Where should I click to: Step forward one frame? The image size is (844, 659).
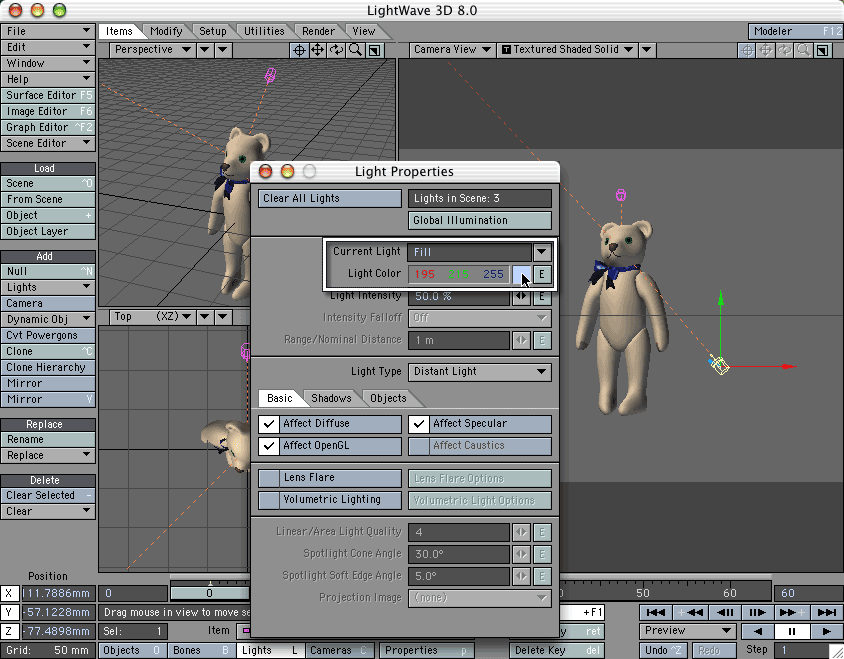pyautogui.click(x=757, y=612)
